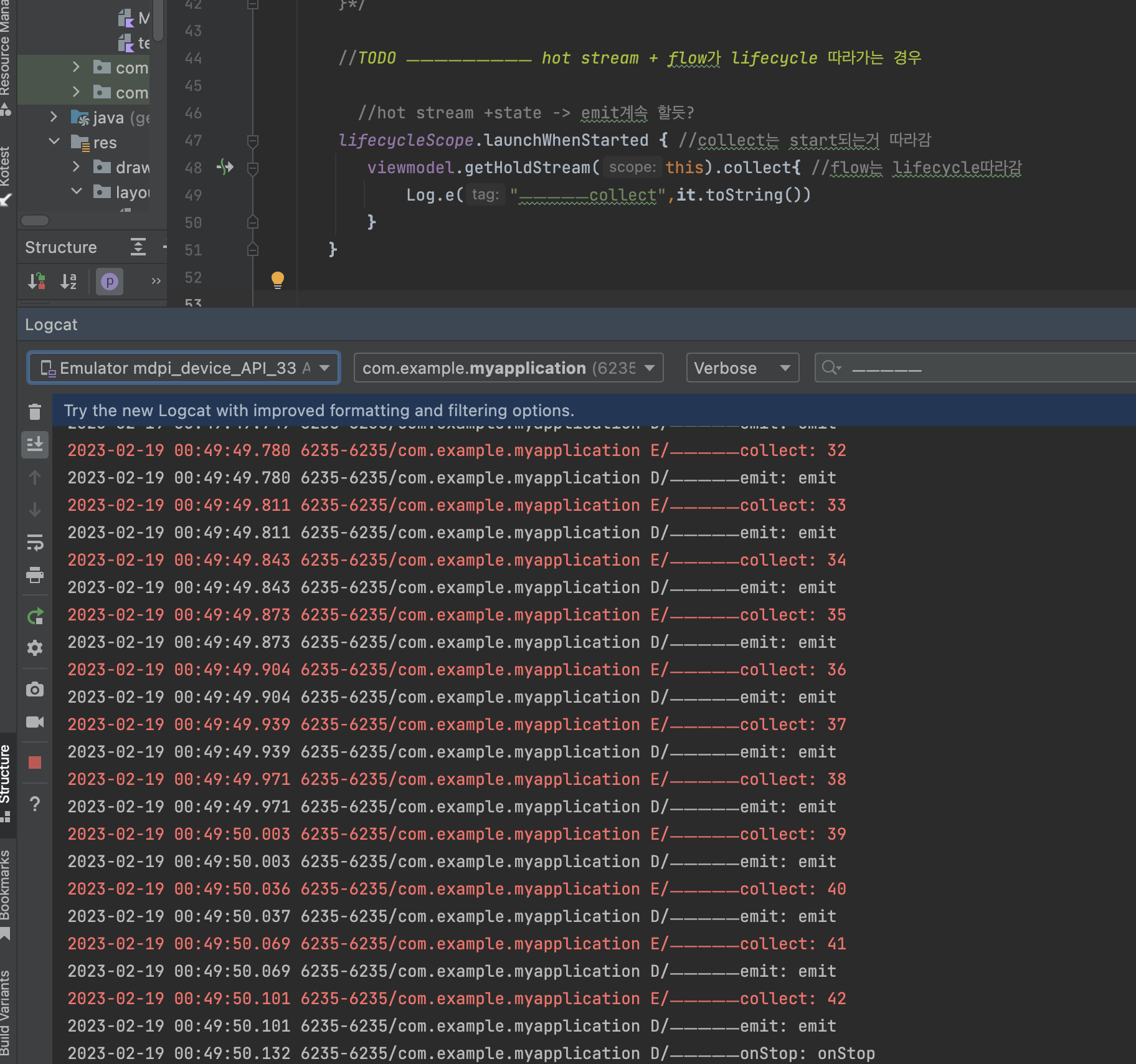Collapse the code block fold at line 47
1136x1064 pixels.
click(253, 141)
